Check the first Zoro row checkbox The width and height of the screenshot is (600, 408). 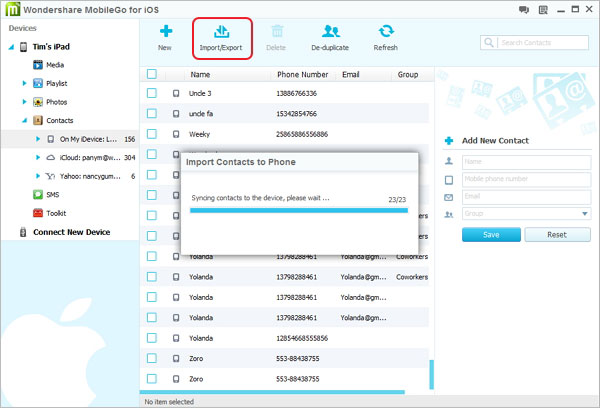[152, 358]
